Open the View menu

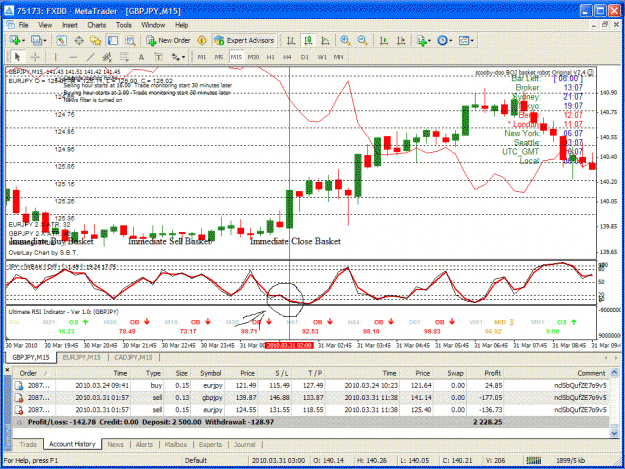point(45,25)
